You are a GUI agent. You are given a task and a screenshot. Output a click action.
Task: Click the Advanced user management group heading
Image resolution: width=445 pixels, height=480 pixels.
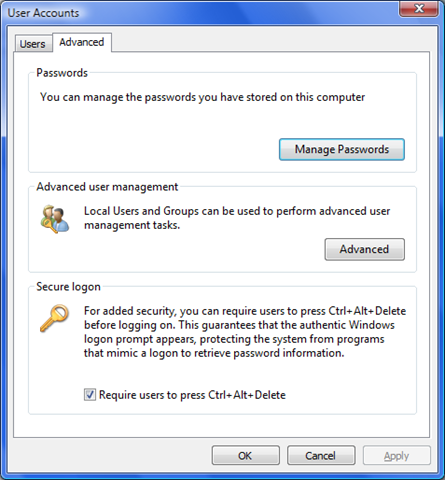[107, 187]
